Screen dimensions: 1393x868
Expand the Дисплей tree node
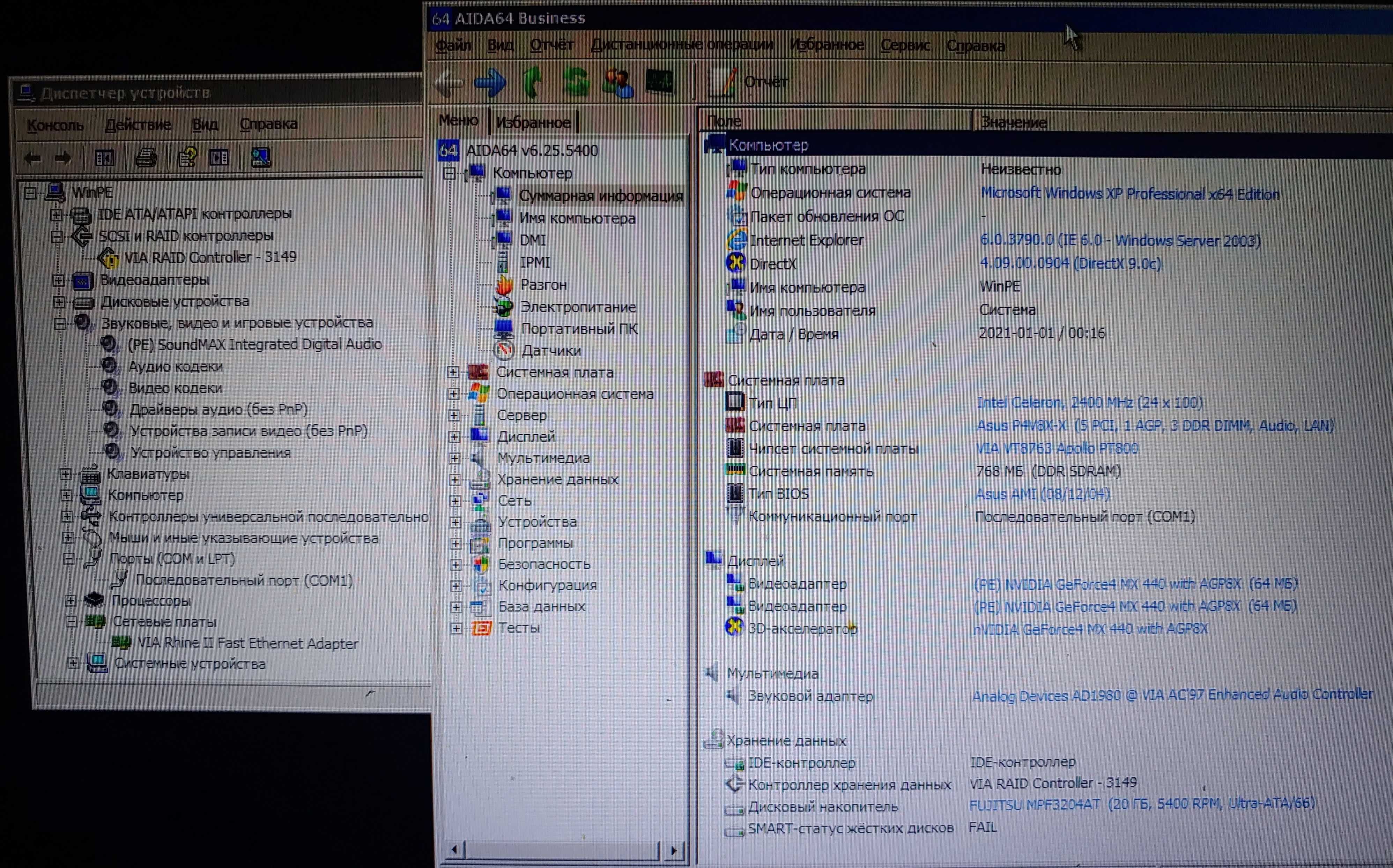point(454,437)
